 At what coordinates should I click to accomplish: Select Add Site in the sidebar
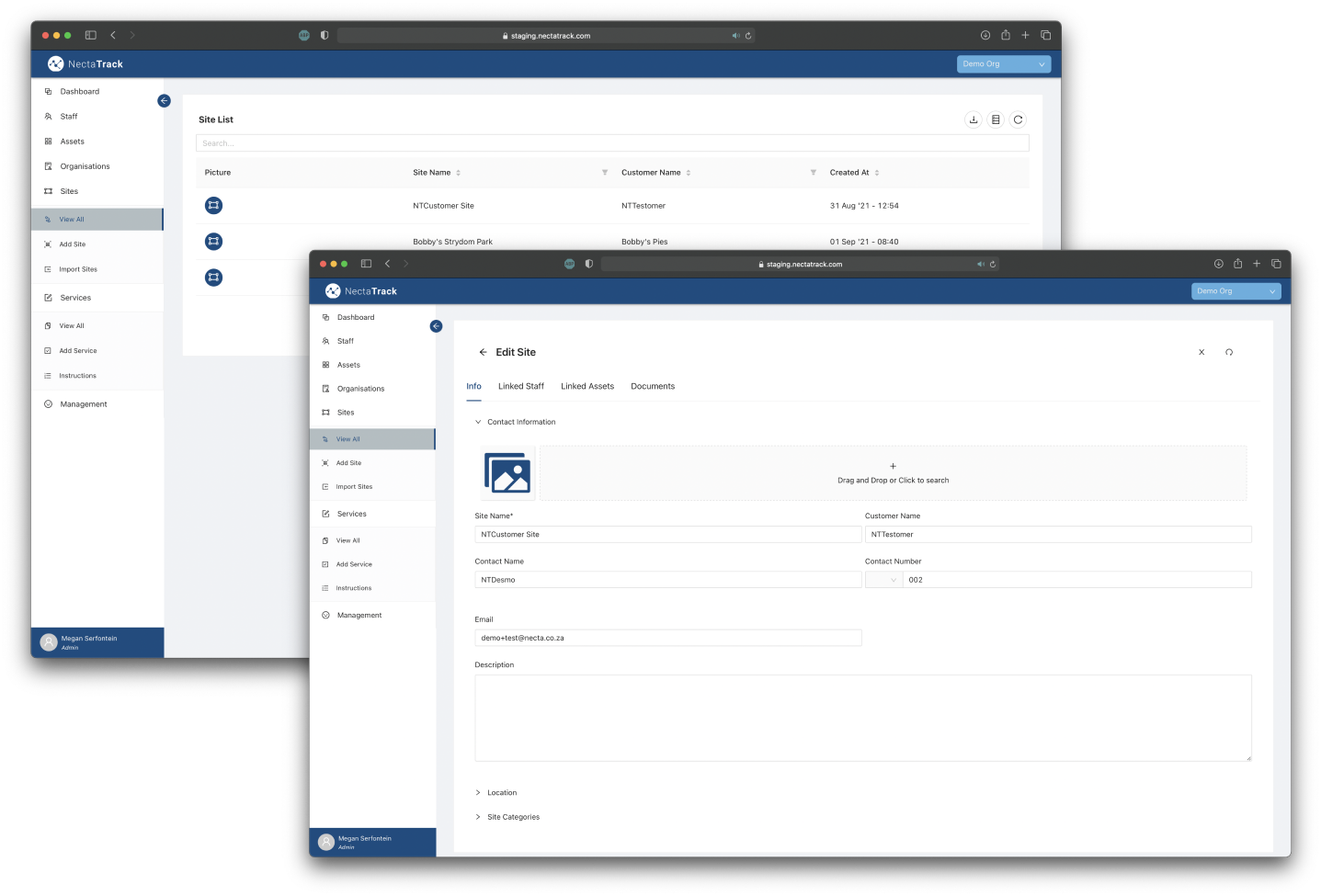point(347,462)
